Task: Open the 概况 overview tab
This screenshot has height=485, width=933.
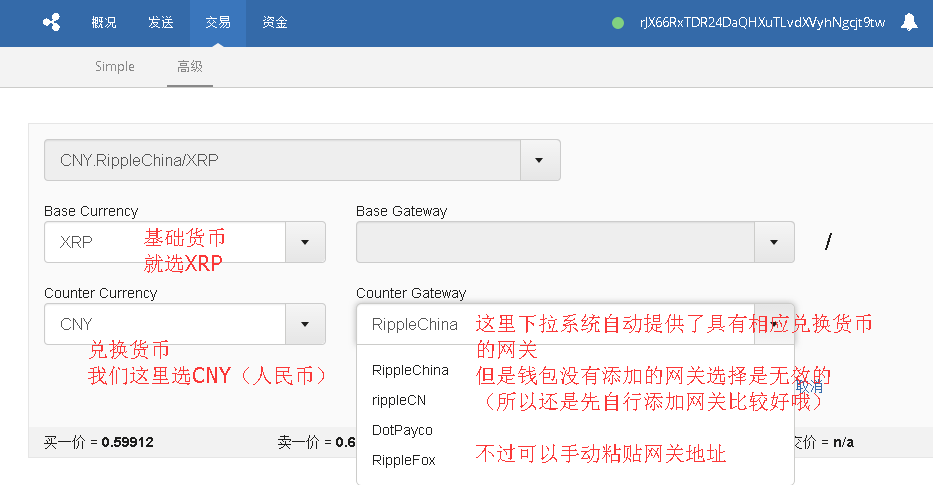Action: (104, 22)
